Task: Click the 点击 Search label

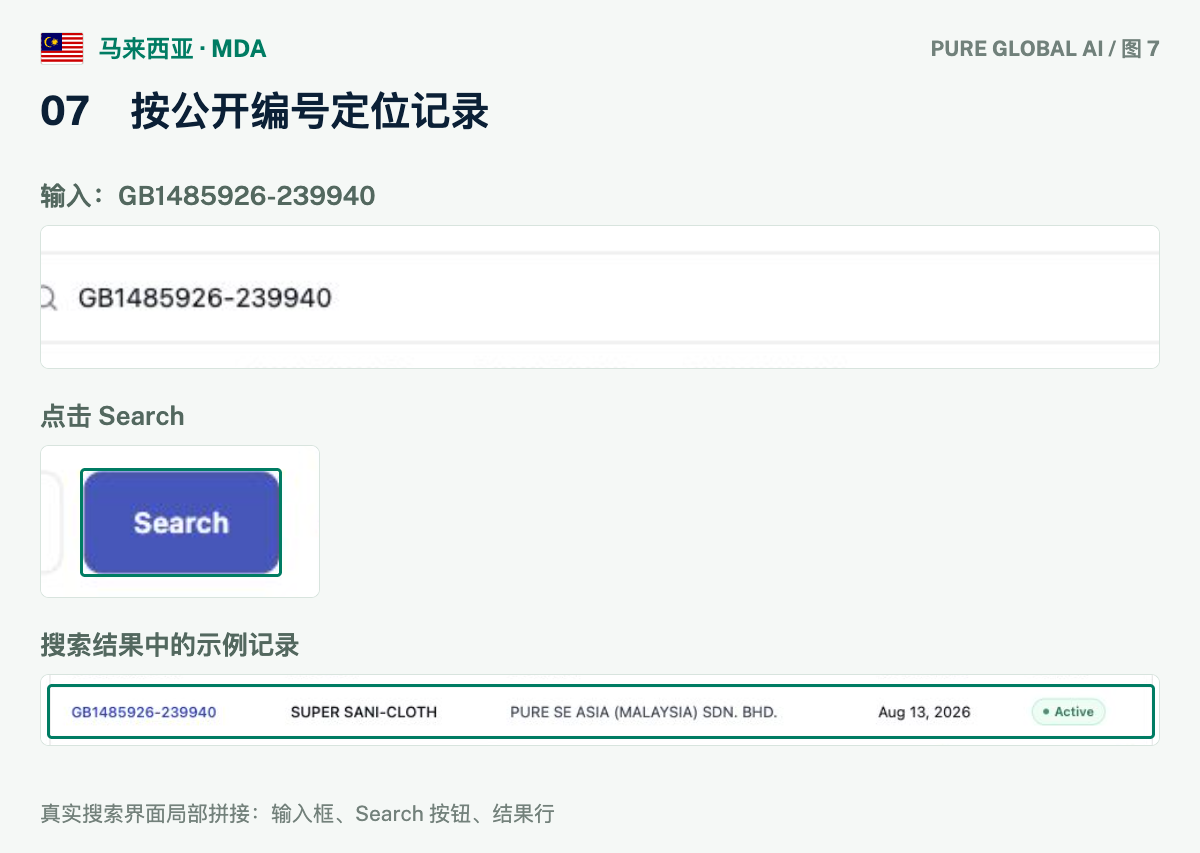Action: [x=112, y=416]
